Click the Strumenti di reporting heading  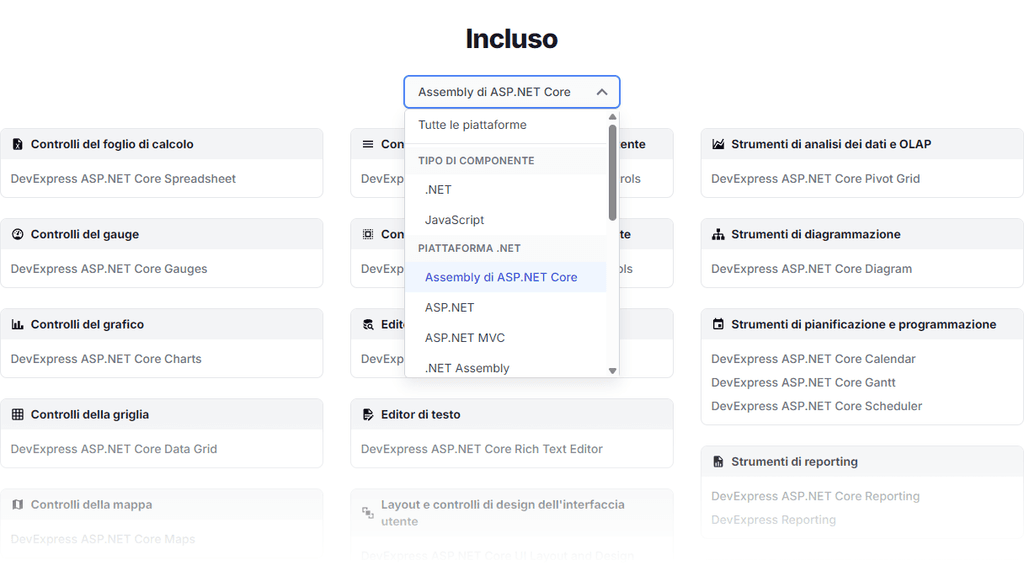(x=794, y=462)
